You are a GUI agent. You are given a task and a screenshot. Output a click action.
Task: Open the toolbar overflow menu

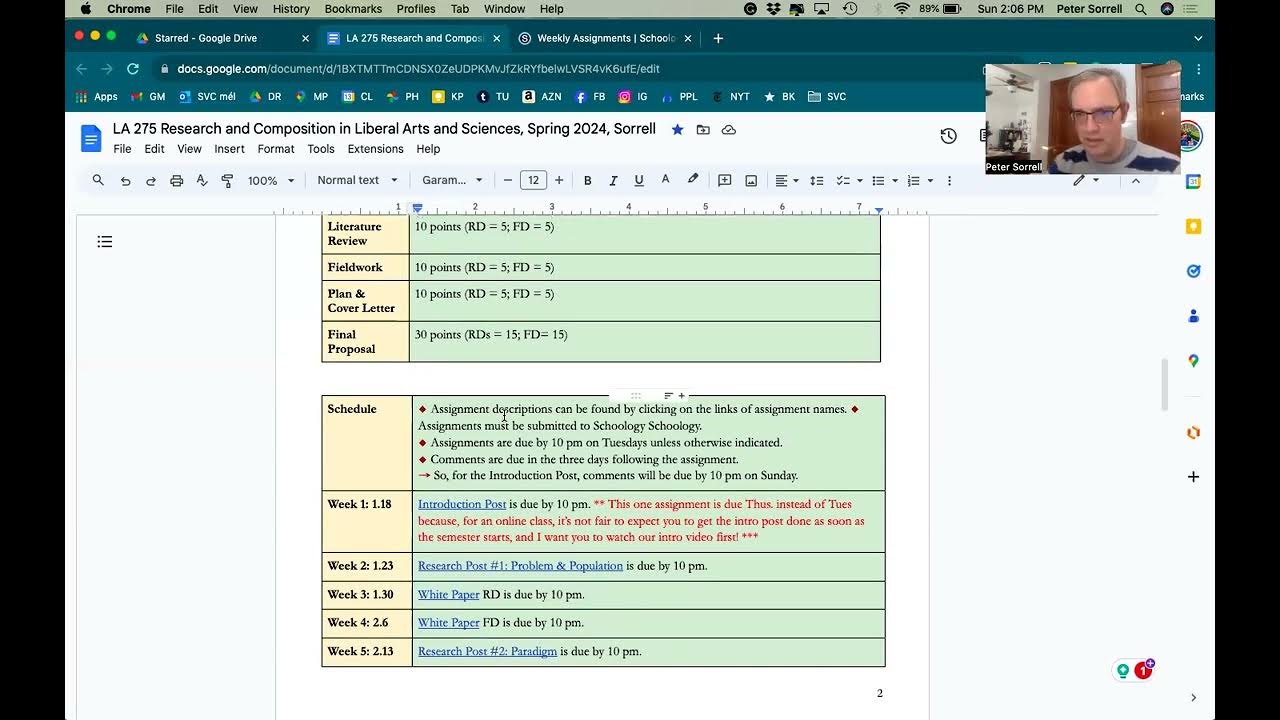coord(949,181)
